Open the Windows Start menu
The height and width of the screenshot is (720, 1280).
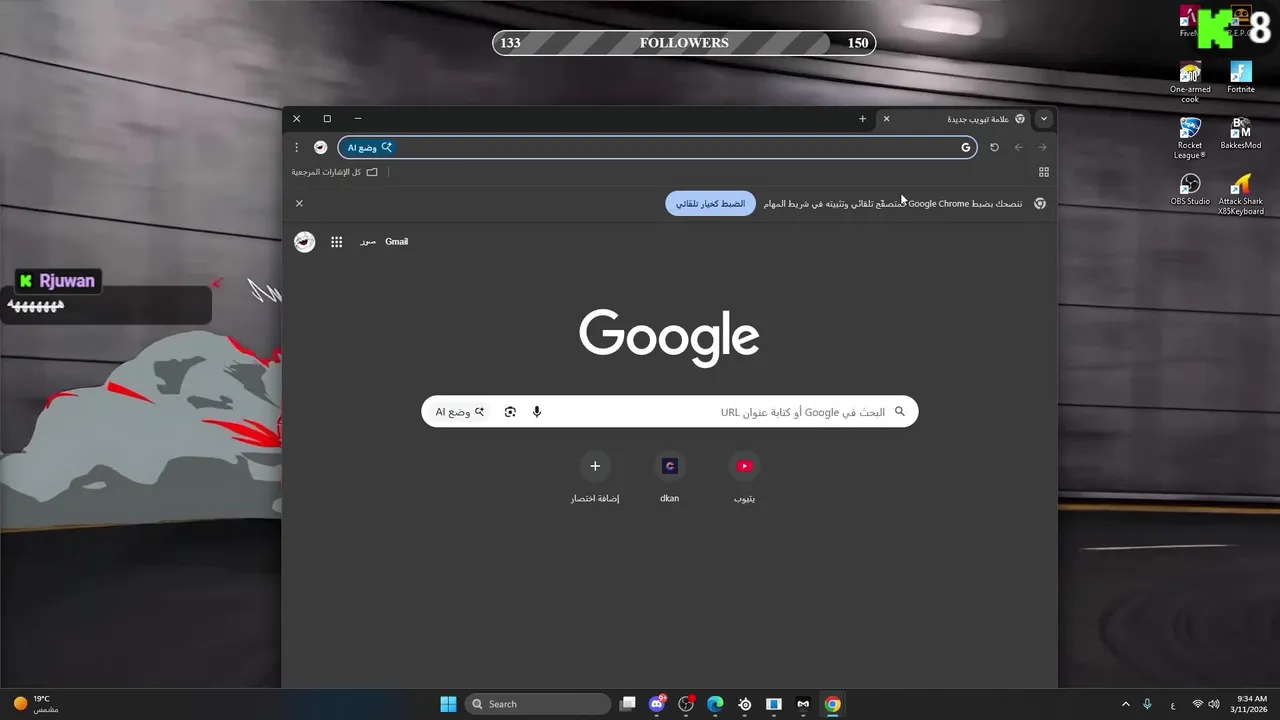point(448,704)
